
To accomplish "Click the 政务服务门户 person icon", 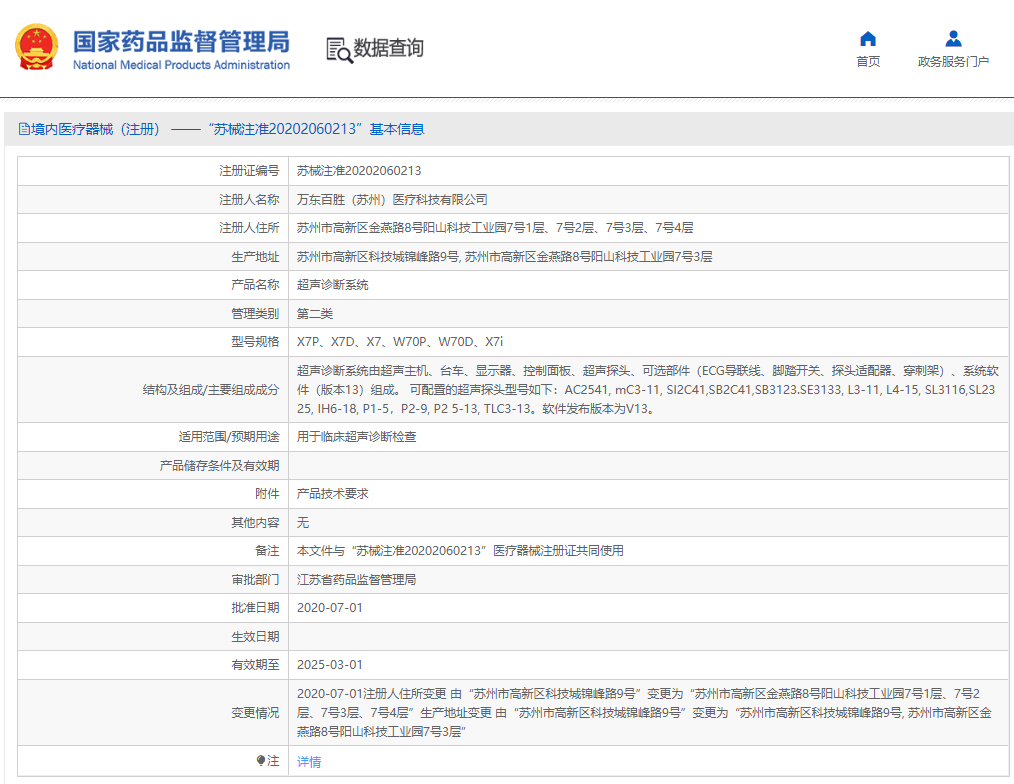I will (953, 39).
